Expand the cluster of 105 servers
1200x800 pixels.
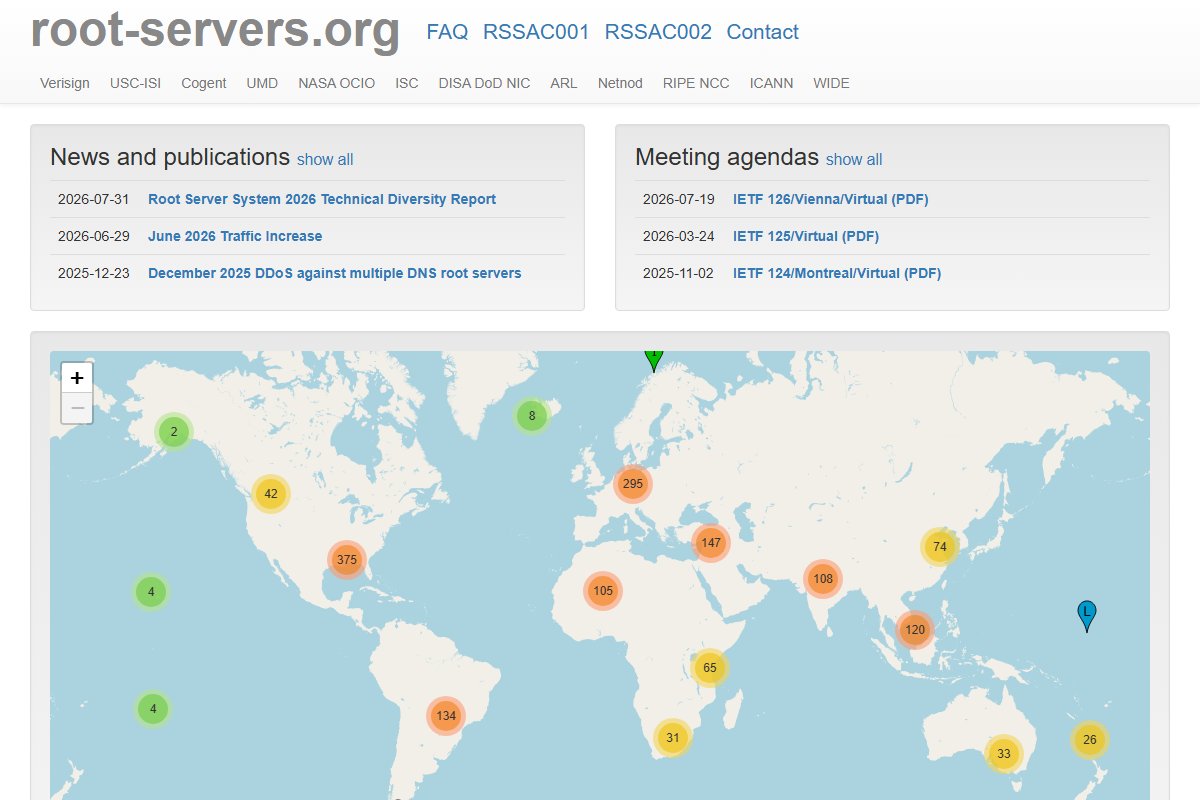pyautogui.click(x=603, y=591)
